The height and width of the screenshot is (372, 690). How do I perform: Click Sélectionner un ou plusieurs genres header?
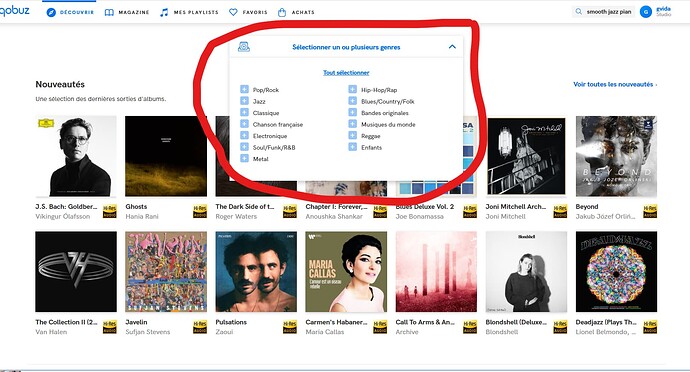point(346,47)
